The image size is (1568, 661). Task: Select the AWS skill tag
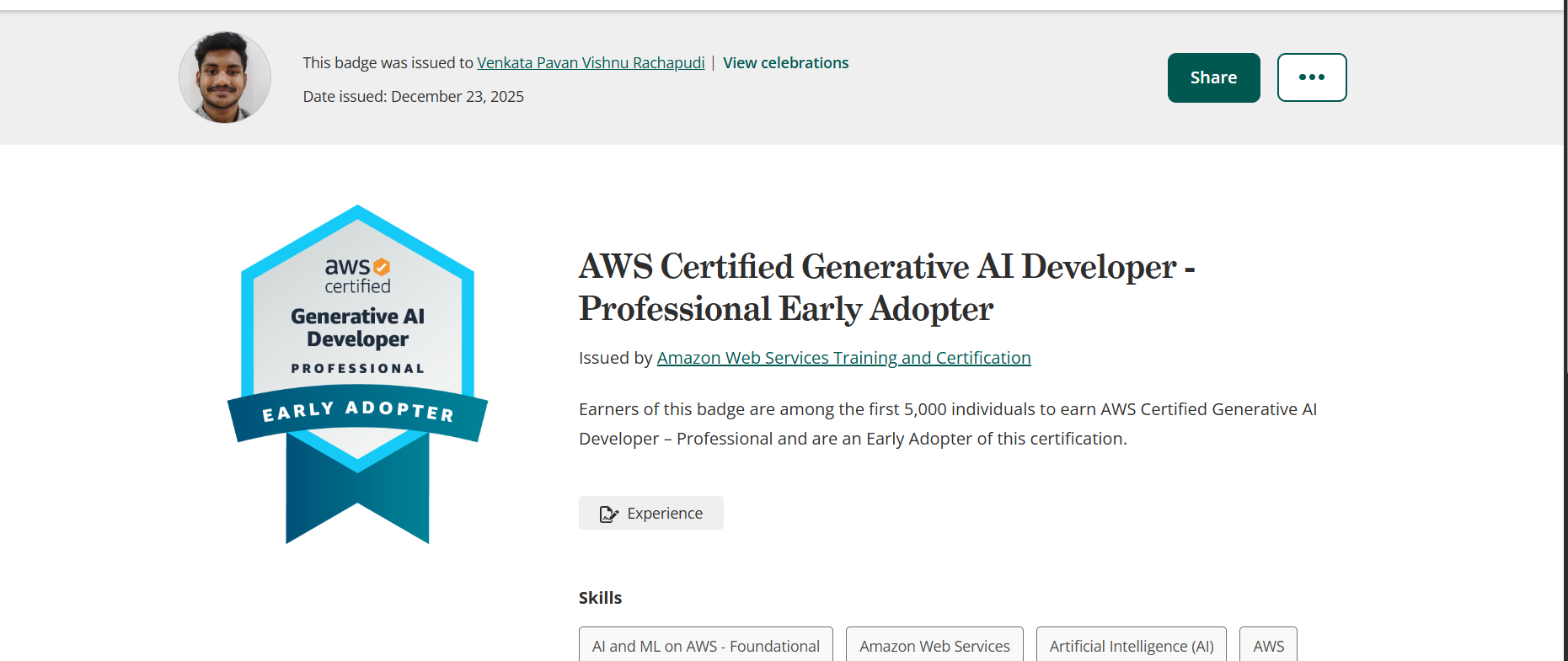point(1268,645)
